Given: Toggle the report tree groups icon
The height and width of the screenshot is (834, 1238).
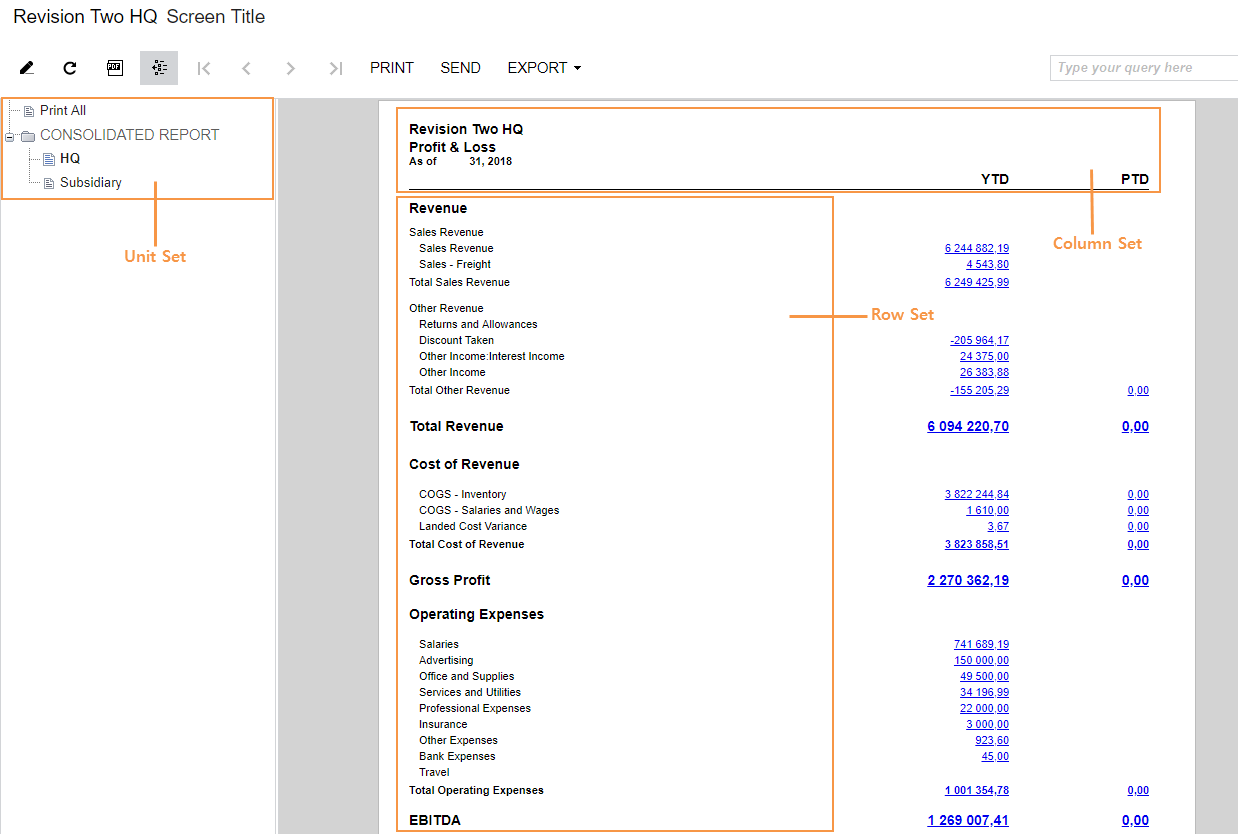Looking at the screenshot, I should pos(159,68).
